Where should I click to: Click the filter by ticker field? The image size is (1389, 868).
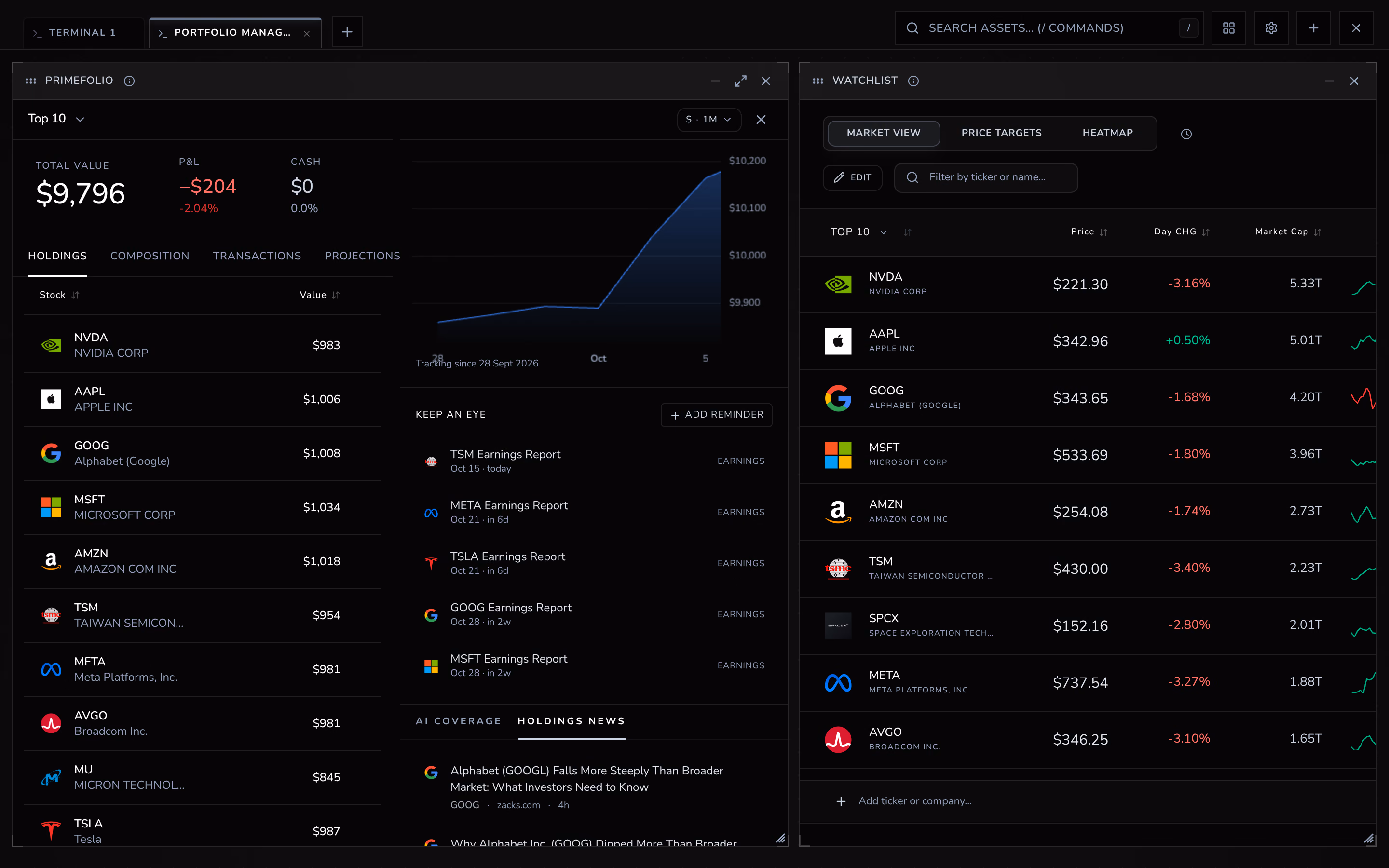[x=985, y=177]
